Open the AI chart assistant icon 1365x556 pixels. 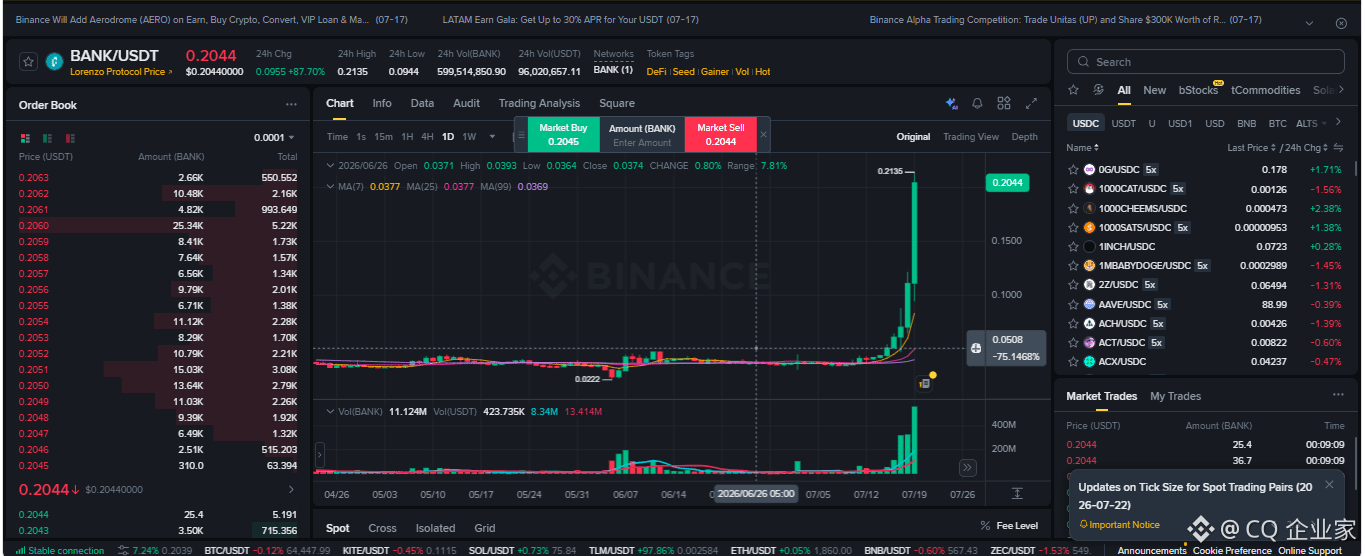point(951,103)
